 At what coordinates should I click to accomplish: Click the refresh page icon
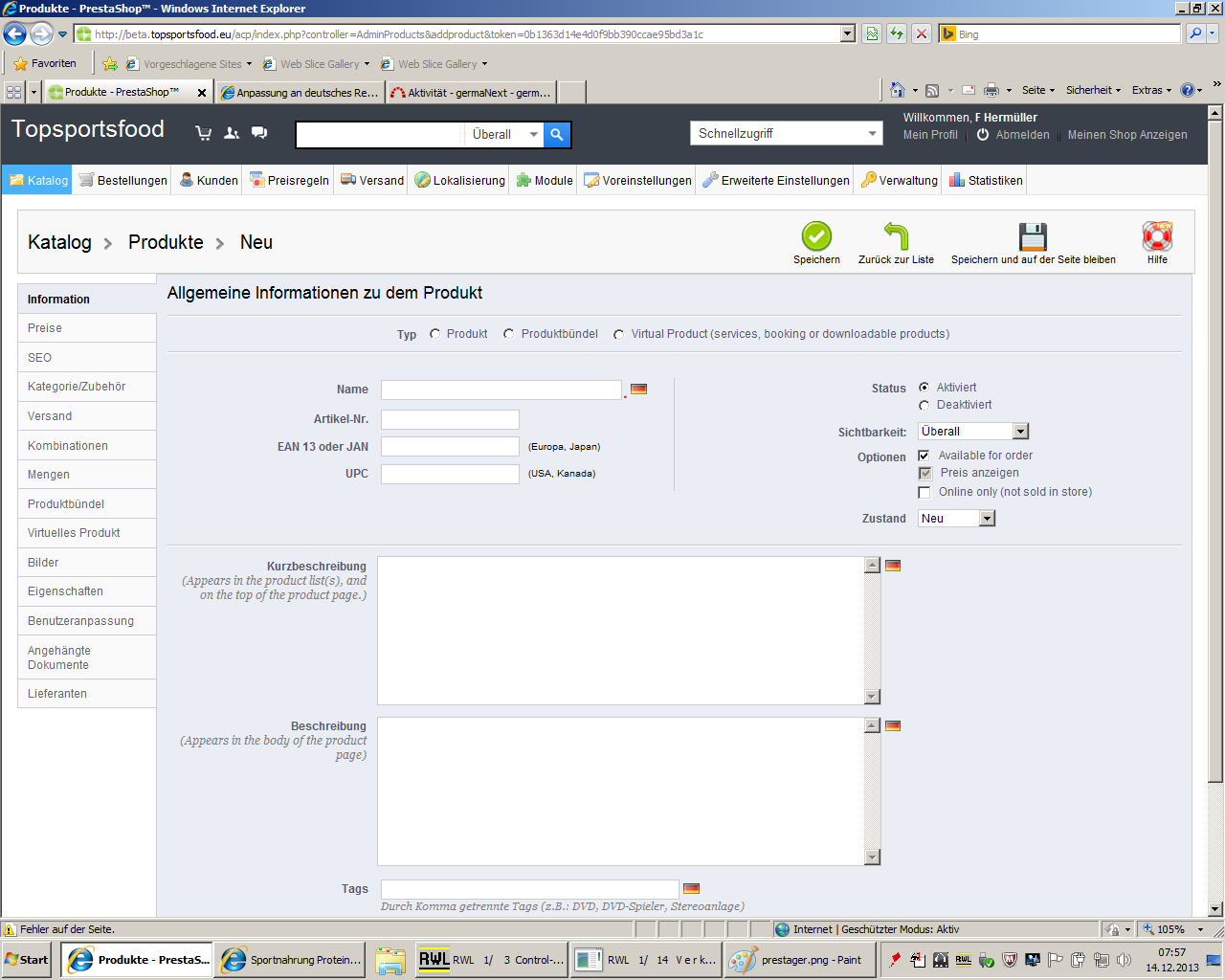click(897, 34)
